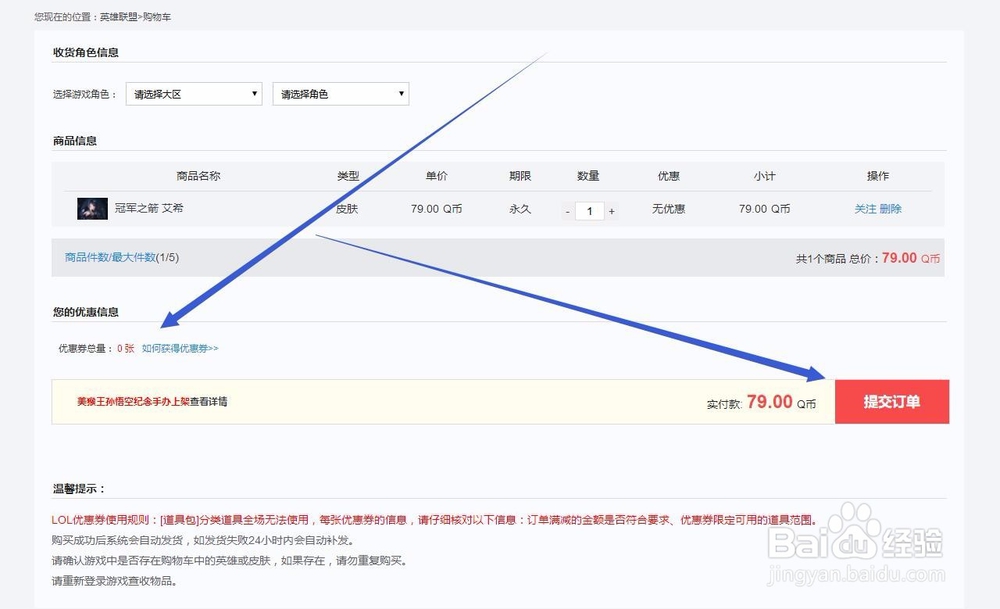1000x609 pixels.
Task: Click the 商品件数/最大件数 link
Action: tap(110, 258)
